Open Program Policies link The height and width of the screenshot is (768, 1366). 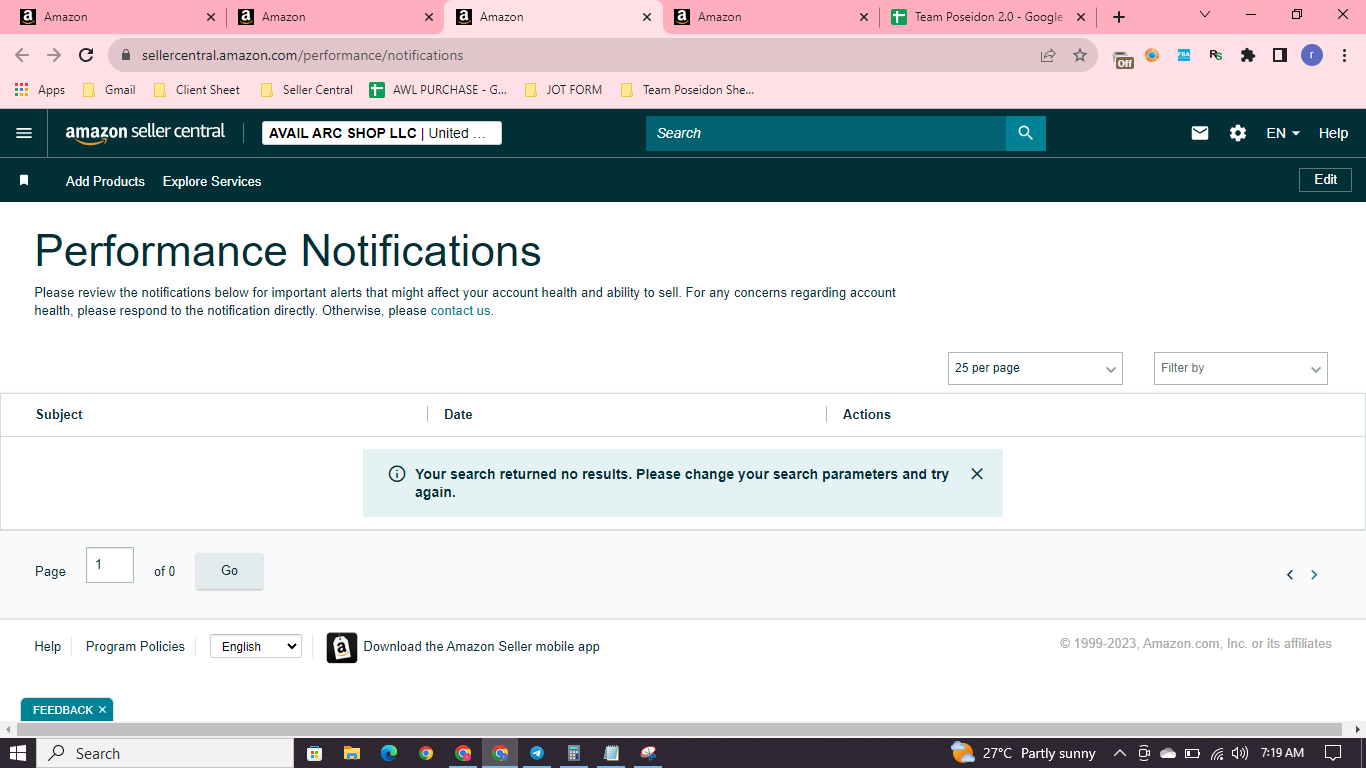pyautogui.click(x=135, y=647)
